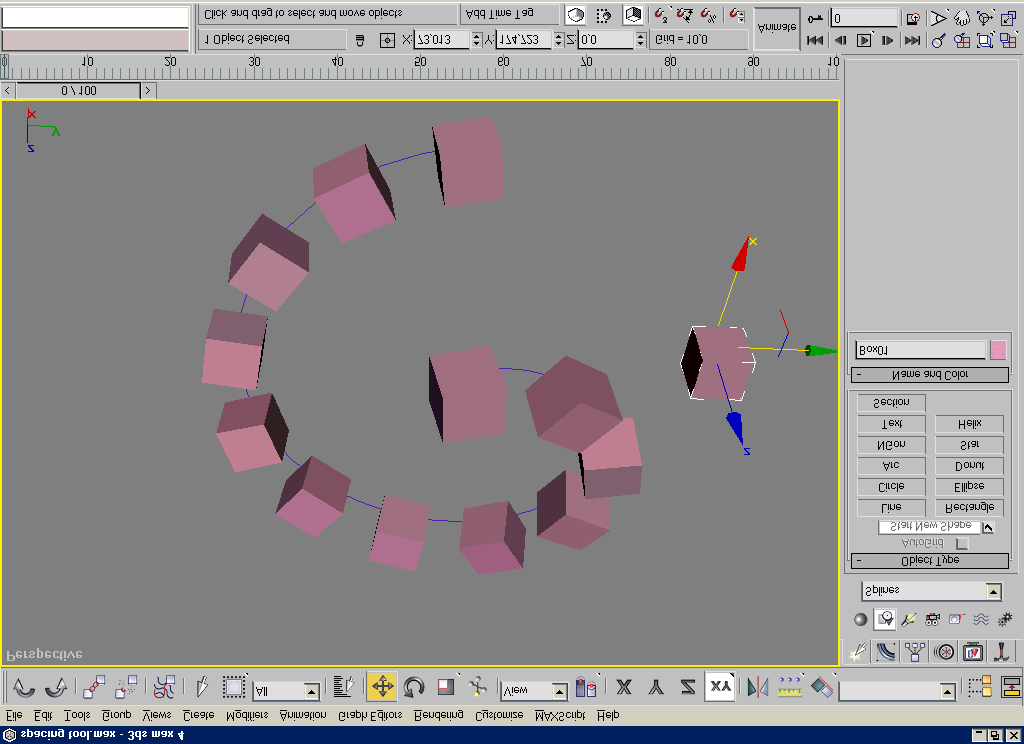The width and height of the screenshot is (1024, 744).
Task: Click the X coordinate spinner arrows
Action: (476, 40)
